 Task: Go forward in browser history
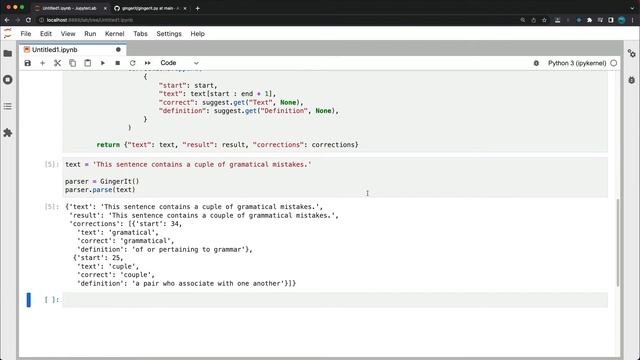pos(18,20)
